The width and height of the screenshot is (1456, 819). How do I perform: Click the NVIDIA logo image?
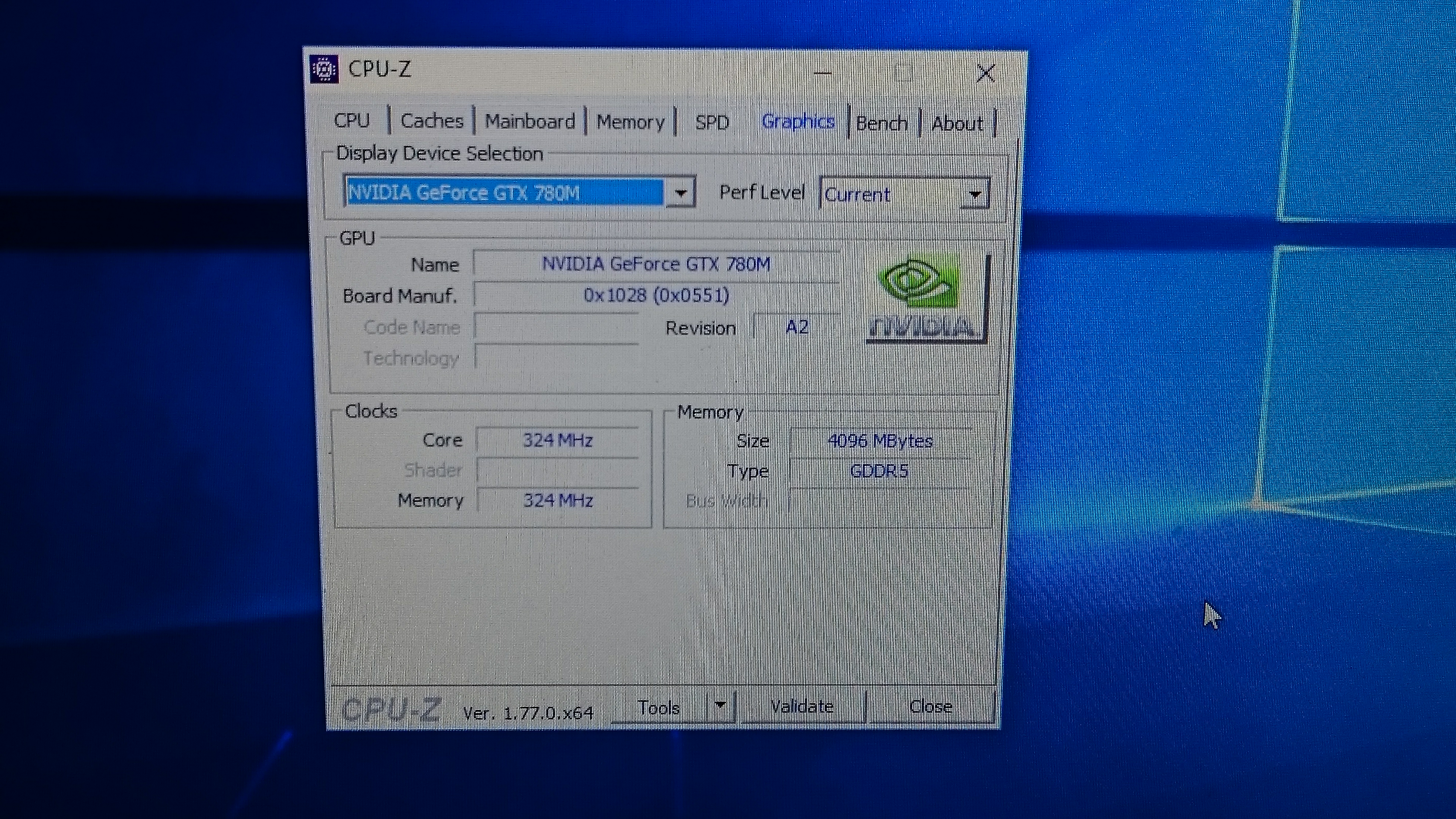927,298
